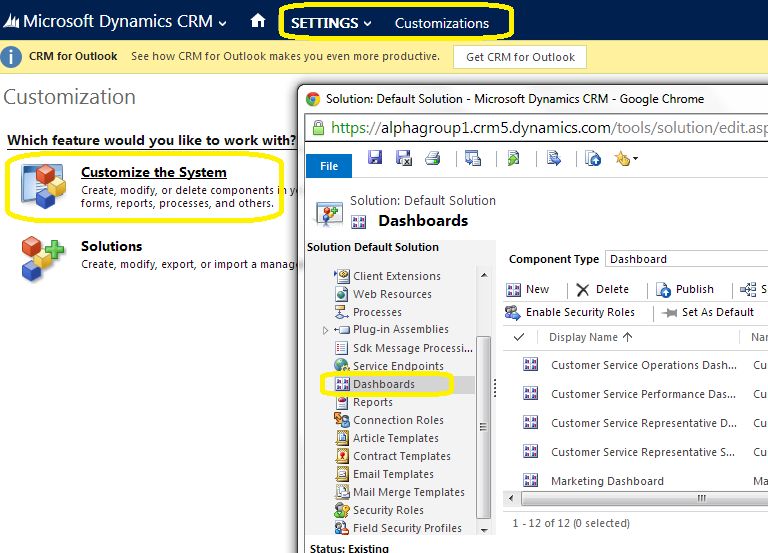Open the Component Type Dashboard combo box
This screenshot has width=768, height=553.
pyautogui.click(x=686, y=259)
